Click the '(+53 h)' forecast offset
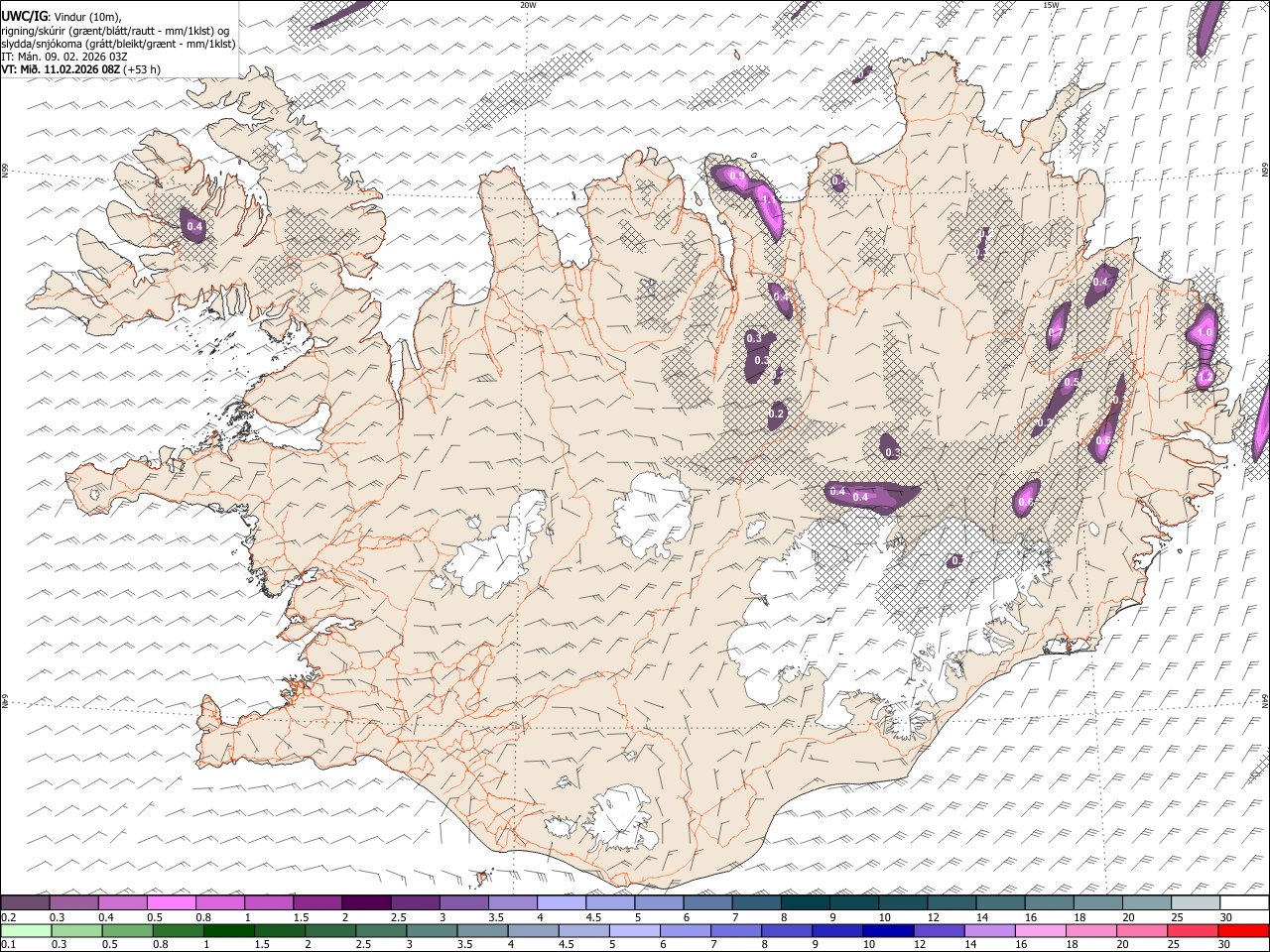 tap(143, 69)
